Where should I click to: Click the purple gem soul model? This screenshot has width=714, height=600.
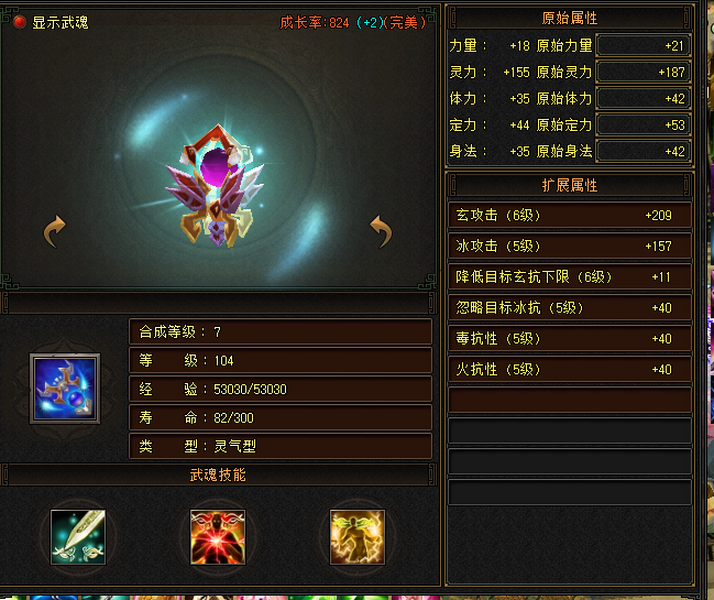[217, 186]
